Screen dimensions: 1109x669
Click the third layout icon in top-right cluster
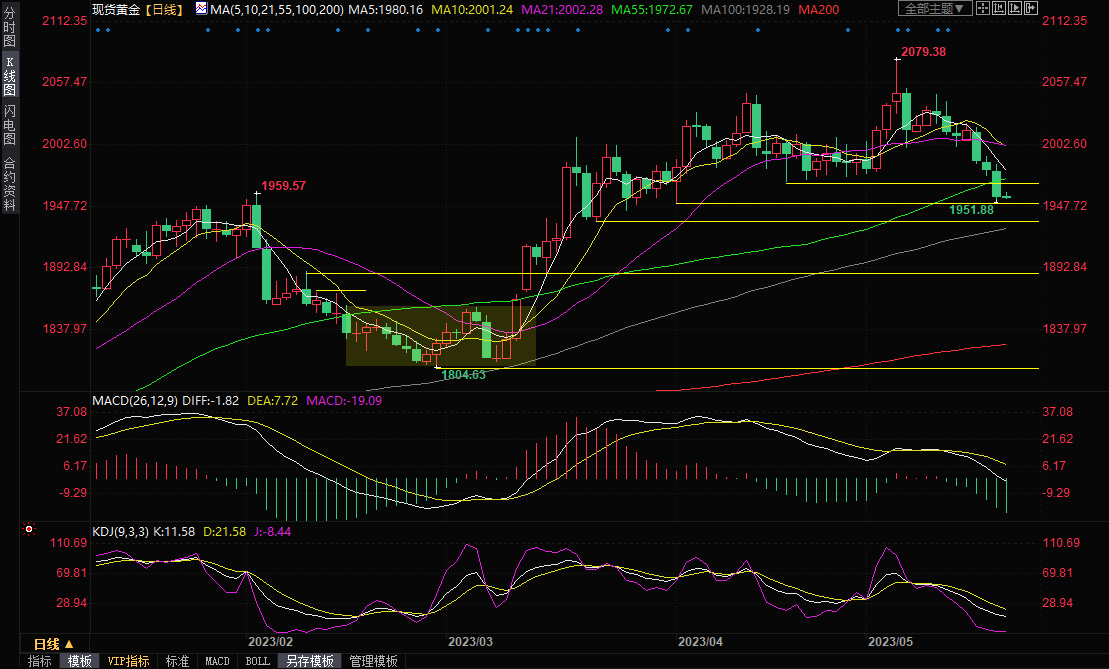(x=1016, y=9)
